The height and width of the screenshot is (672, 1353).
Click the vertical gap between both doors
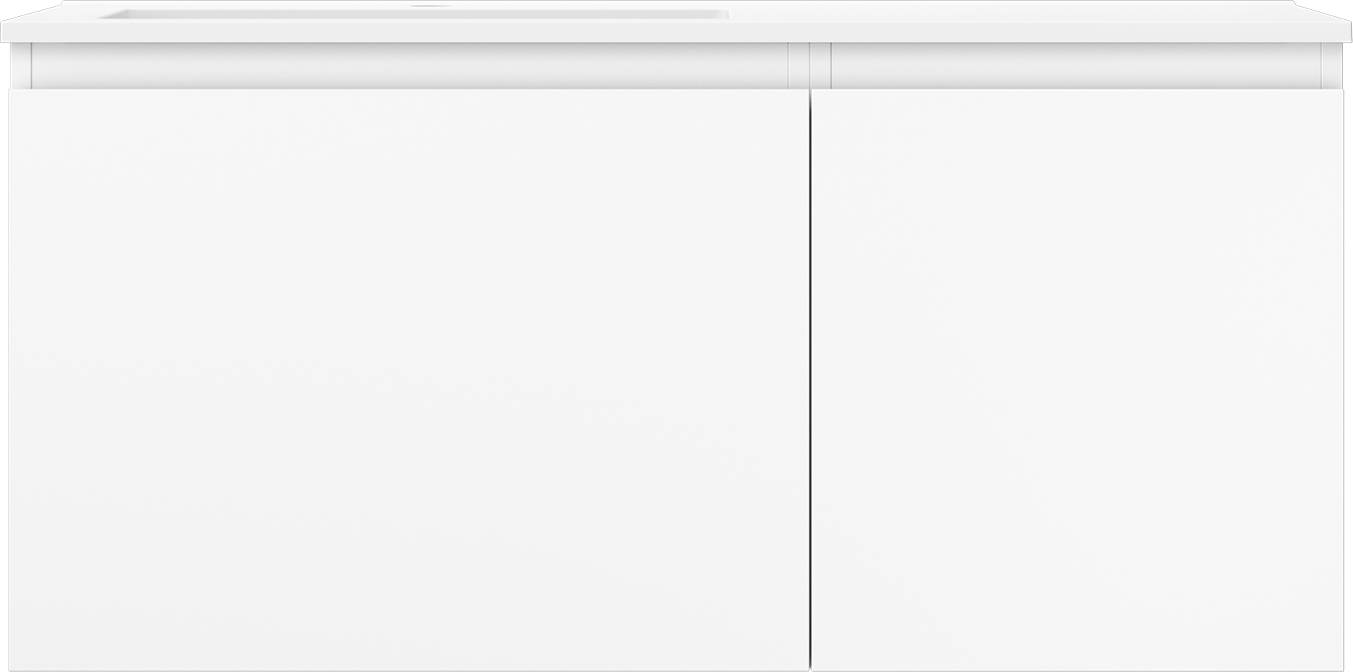[810, 380]
